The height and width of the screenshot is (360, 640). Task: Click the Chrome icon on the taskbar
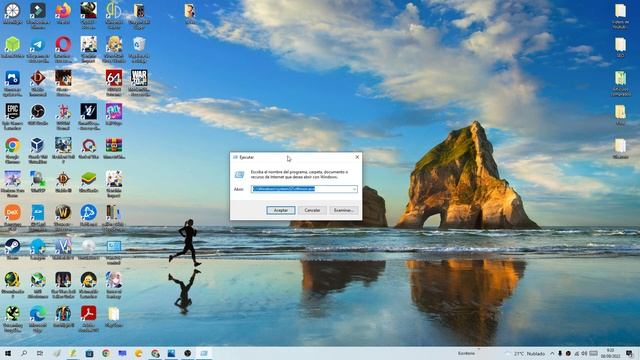click(106, 353)
